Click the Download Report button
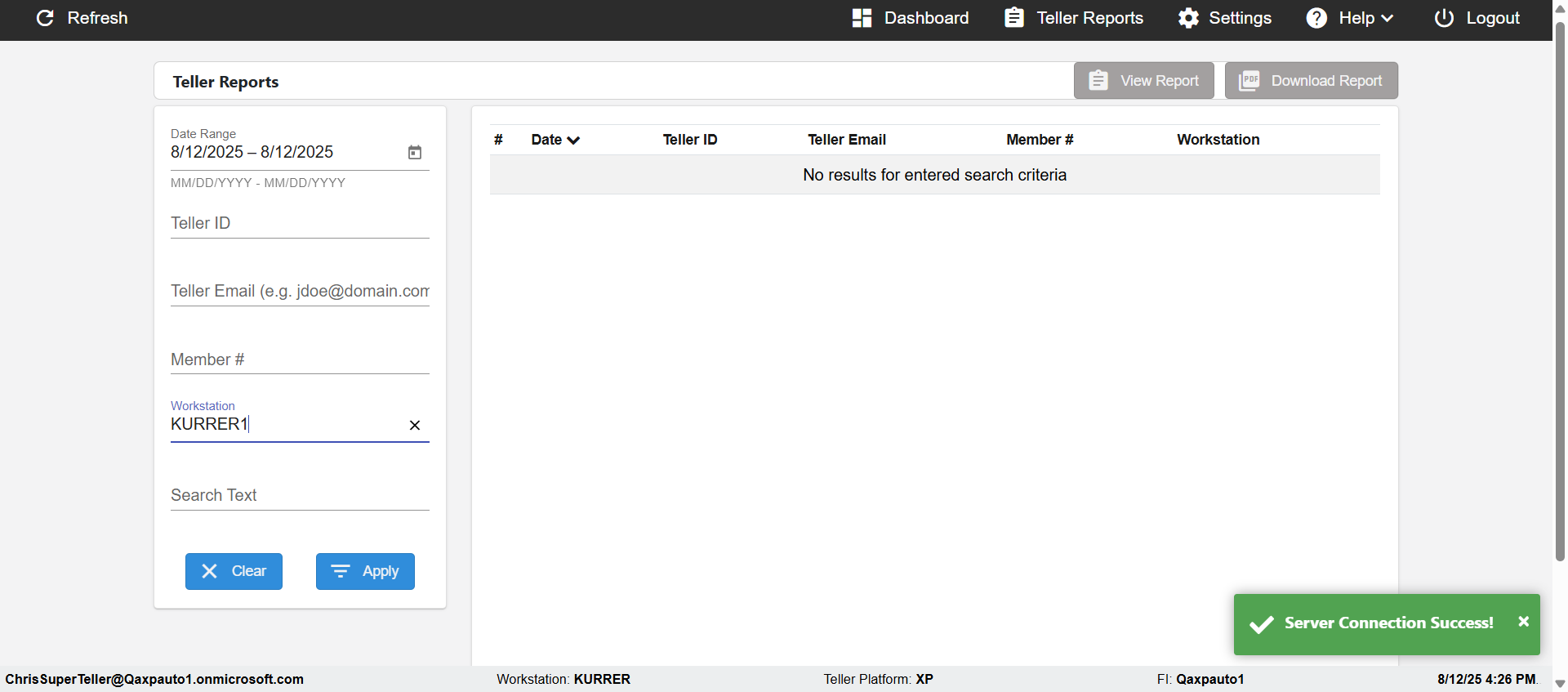Viewport: 1568px width, 692px height. pos(1311,81)
